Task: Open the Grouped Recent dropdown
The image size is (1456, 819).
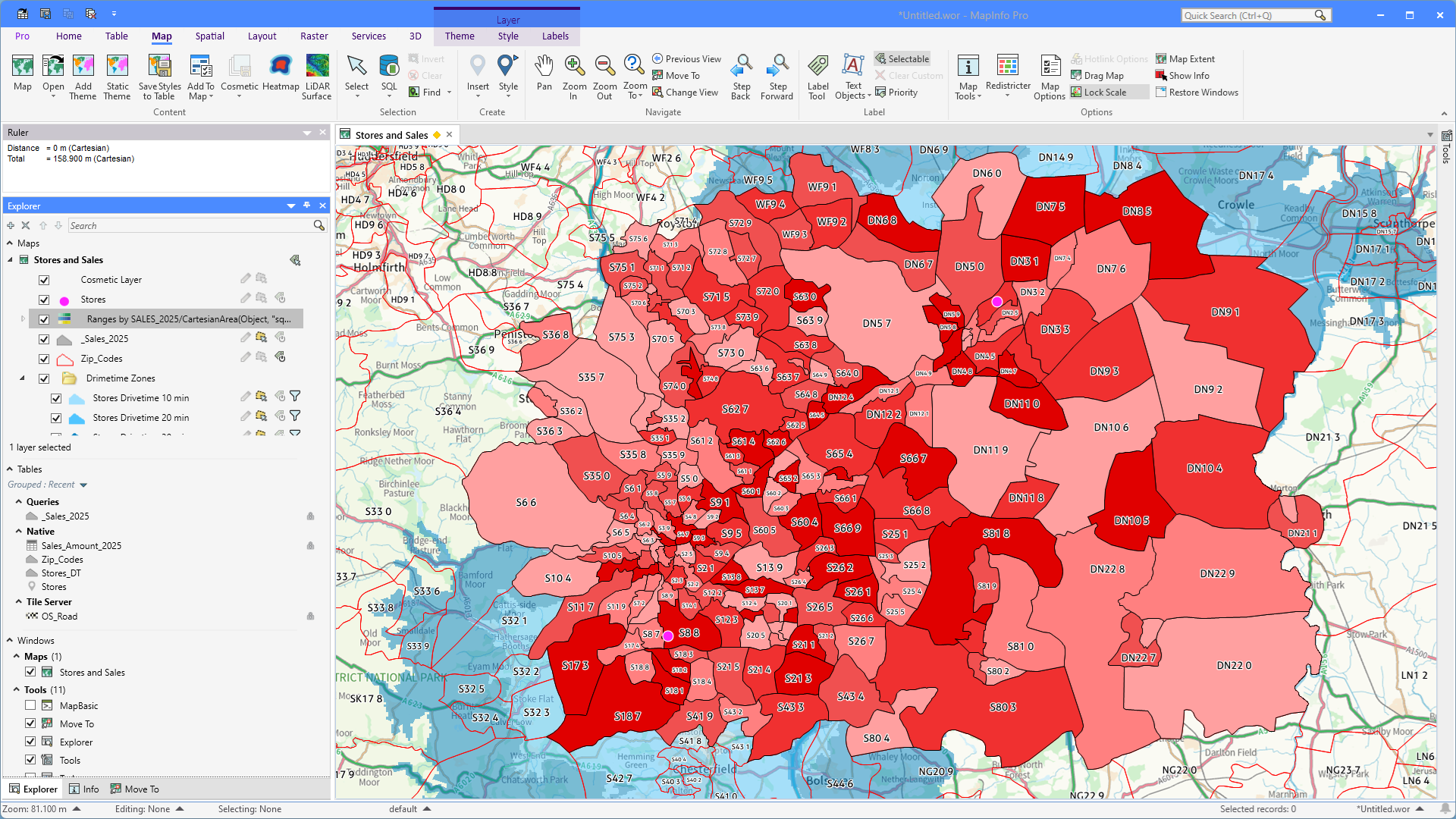Action: (83, 485)
